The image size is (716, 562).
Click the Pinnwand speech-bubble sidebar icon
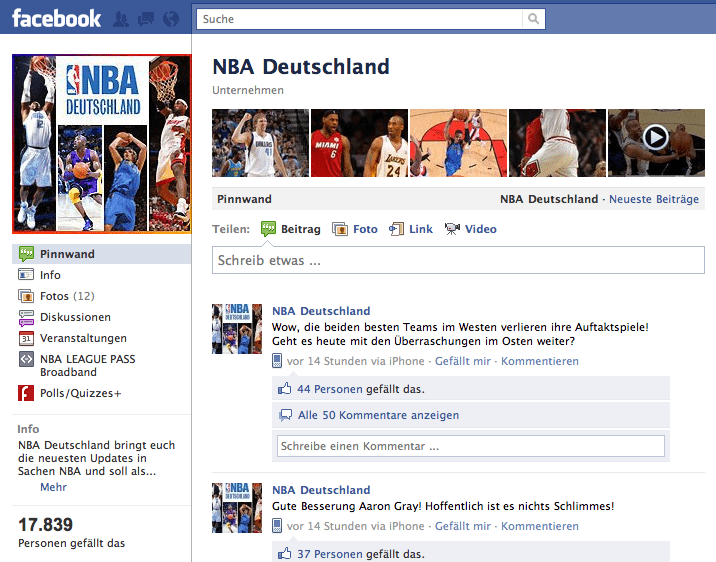click(x=26, y=254)
